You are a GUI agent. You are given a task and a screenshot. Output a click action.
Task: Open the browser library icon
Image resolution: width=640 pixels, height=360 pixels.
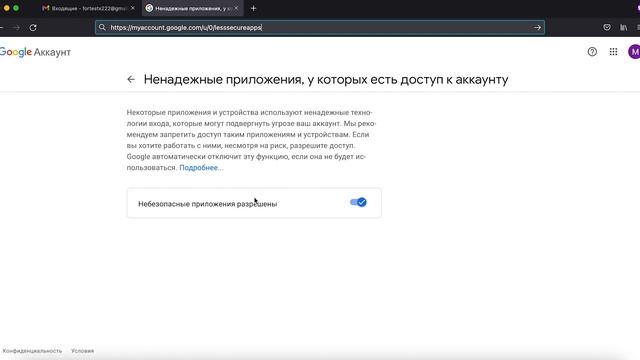(623, 27)
